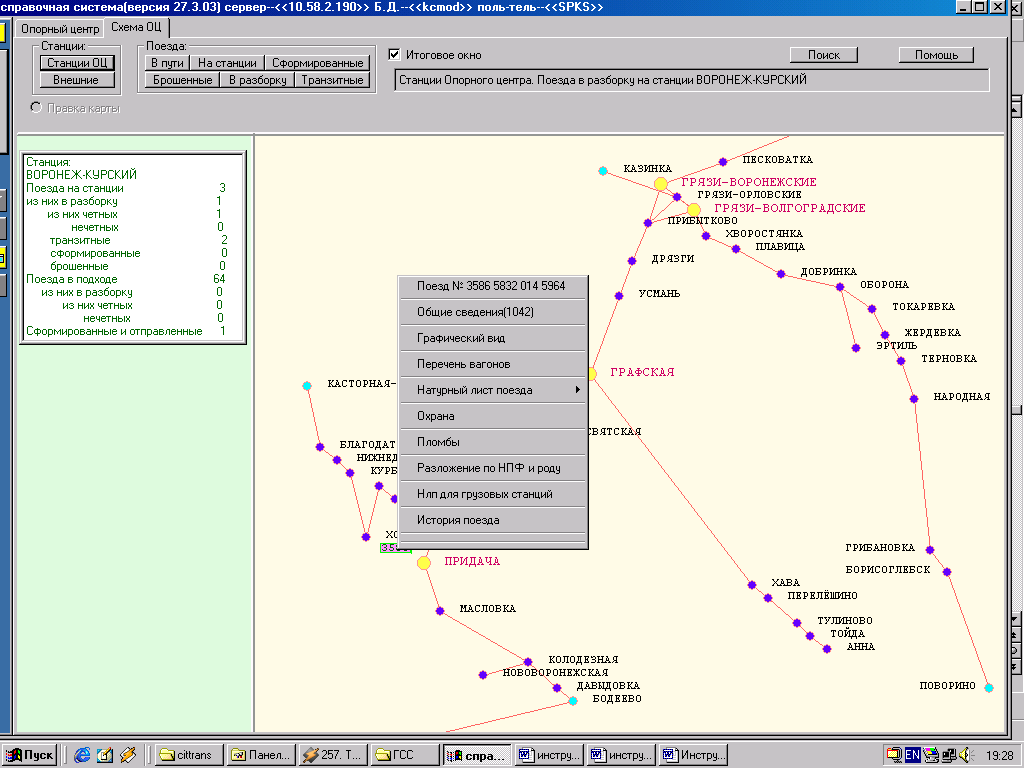1024x768 pixels.
Task: Select the Грибановка station node
Action: (x=930, y=550)
